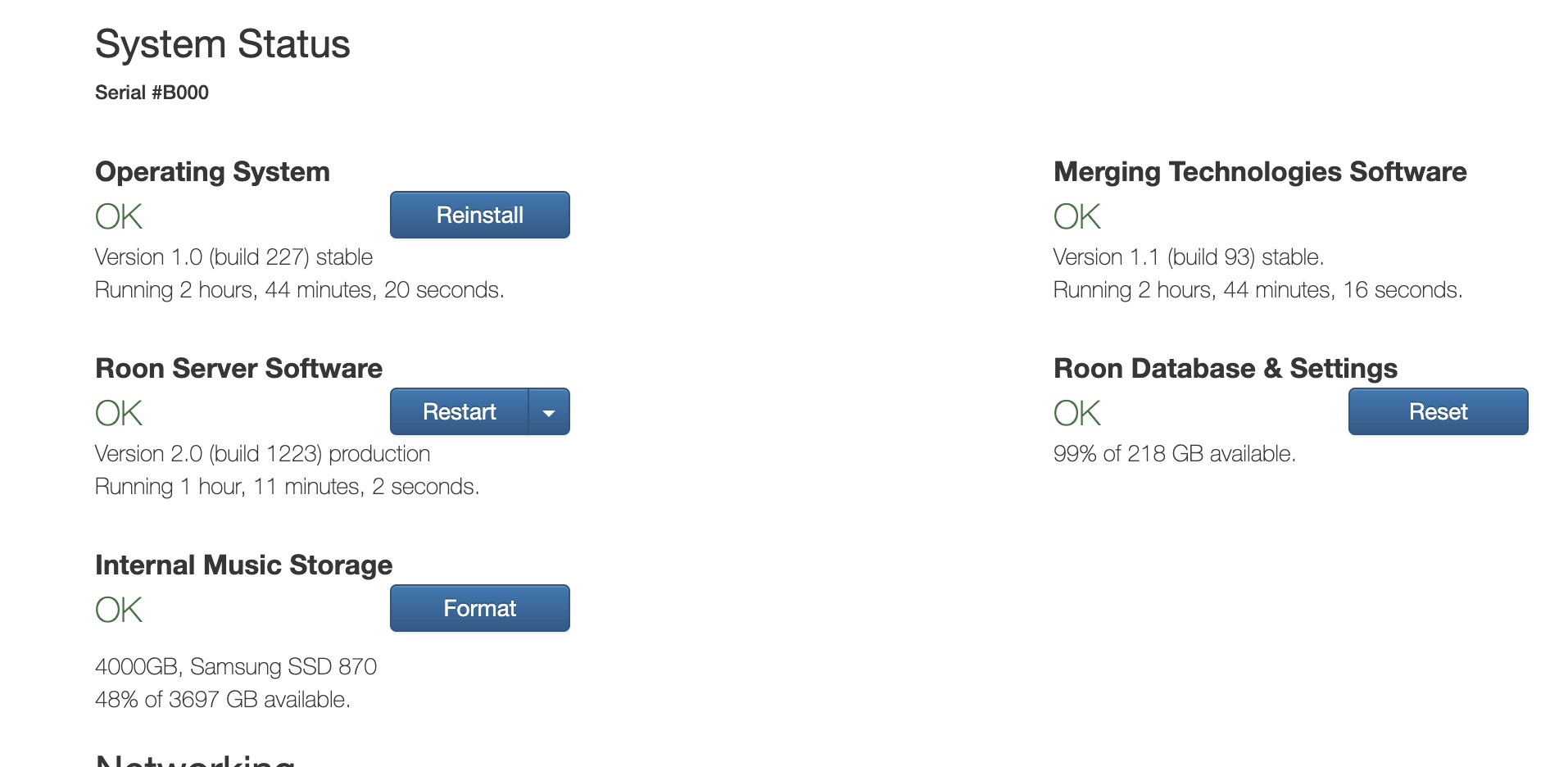Click the Roon Server Software heading
1568x767 pixels.
238,369
